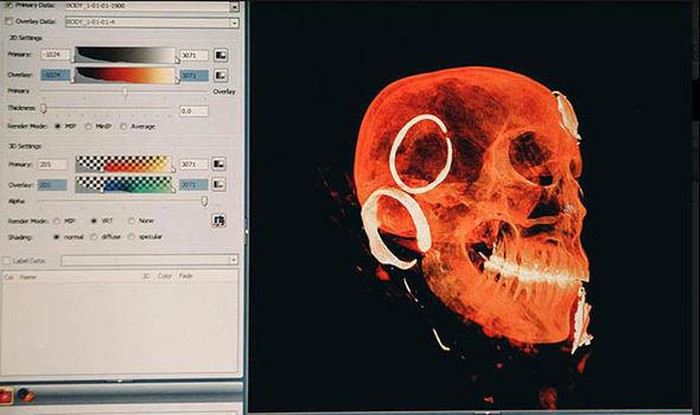This screenshot has width=700, height=415.
Task: Select MIP in the 2D Render Mode
Action: 58,126
